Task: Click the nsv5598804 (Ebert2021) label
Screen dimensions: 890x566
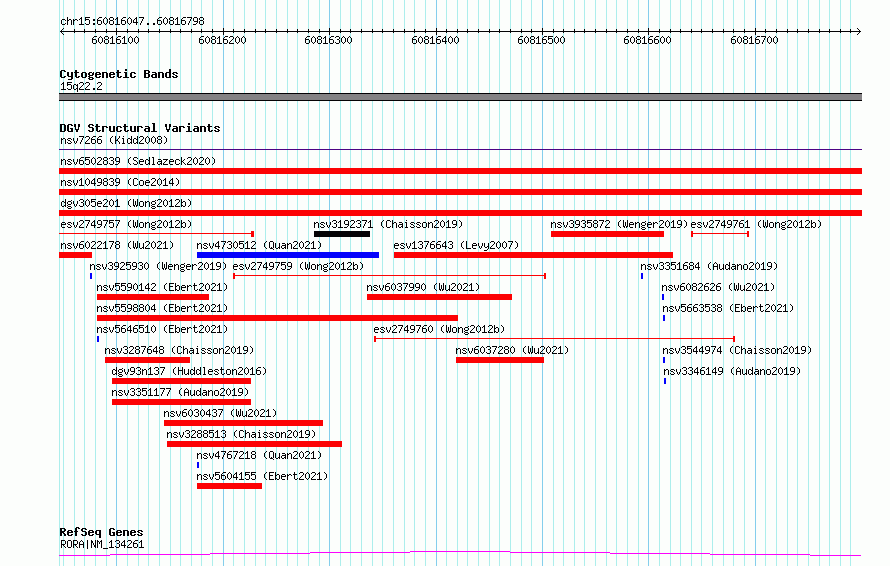Action: pos(162,308)
